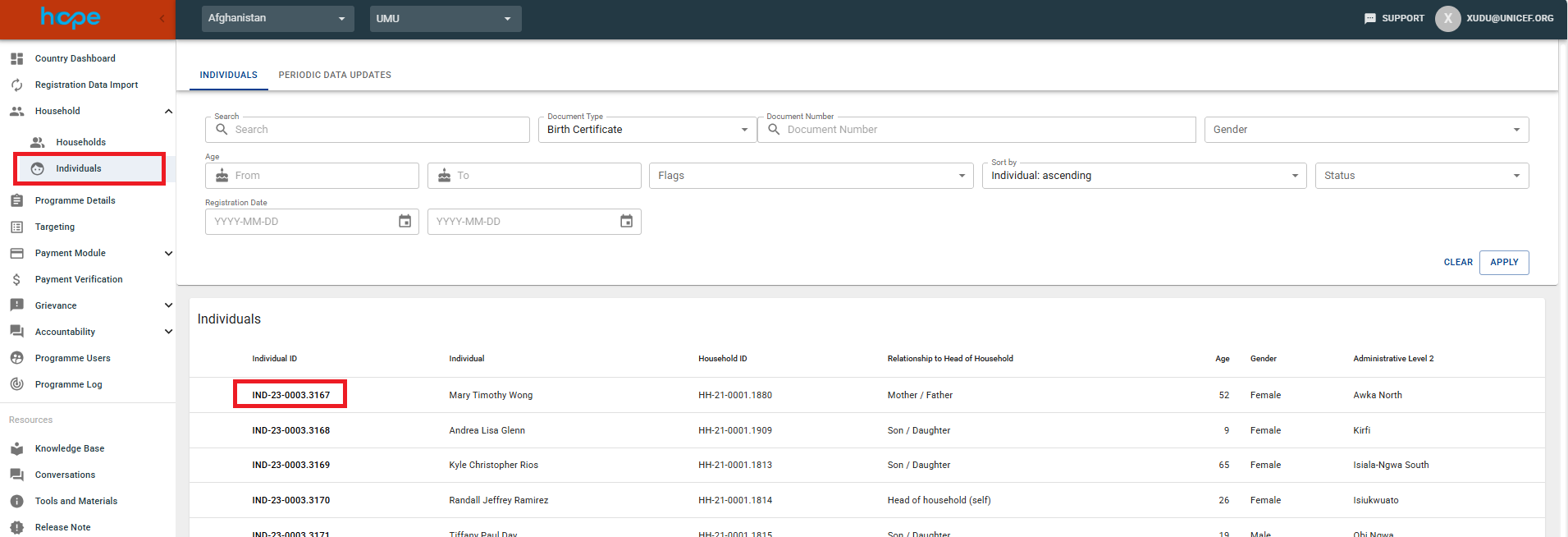The width and height of the screenshot is (1568, 537).
Task: Collapse the Household sidebar section
Action: click(x=168, y=111)
